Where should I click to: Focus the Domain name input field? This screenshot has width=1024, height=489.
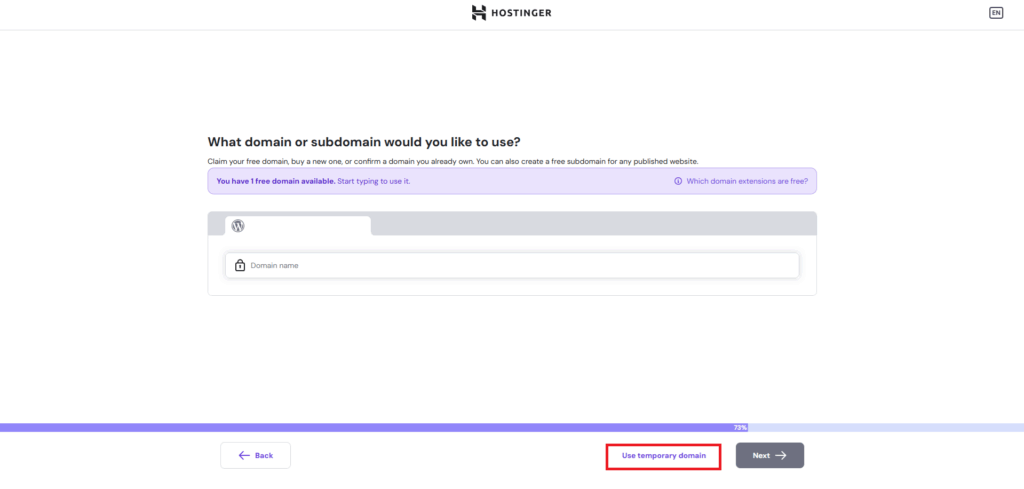(520, 265)
